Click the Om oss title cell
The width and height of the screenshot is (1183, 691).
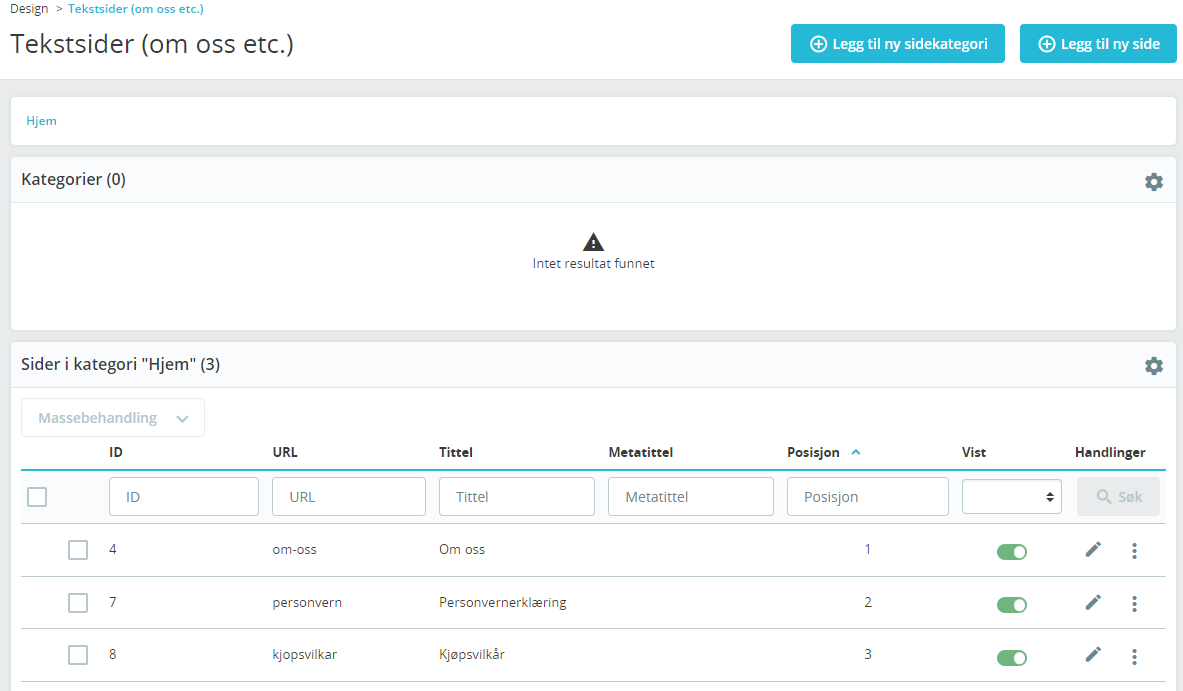click(x=462, y=549)
